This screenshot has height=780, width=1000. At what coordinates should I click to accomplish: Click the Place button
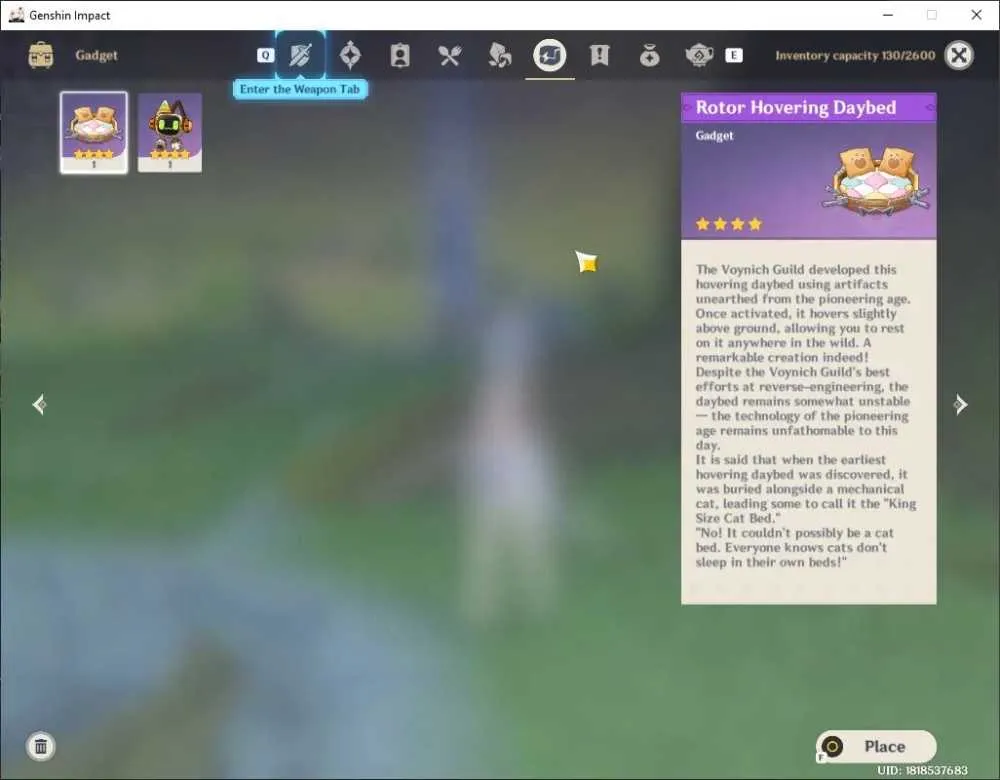coord(876,746)
